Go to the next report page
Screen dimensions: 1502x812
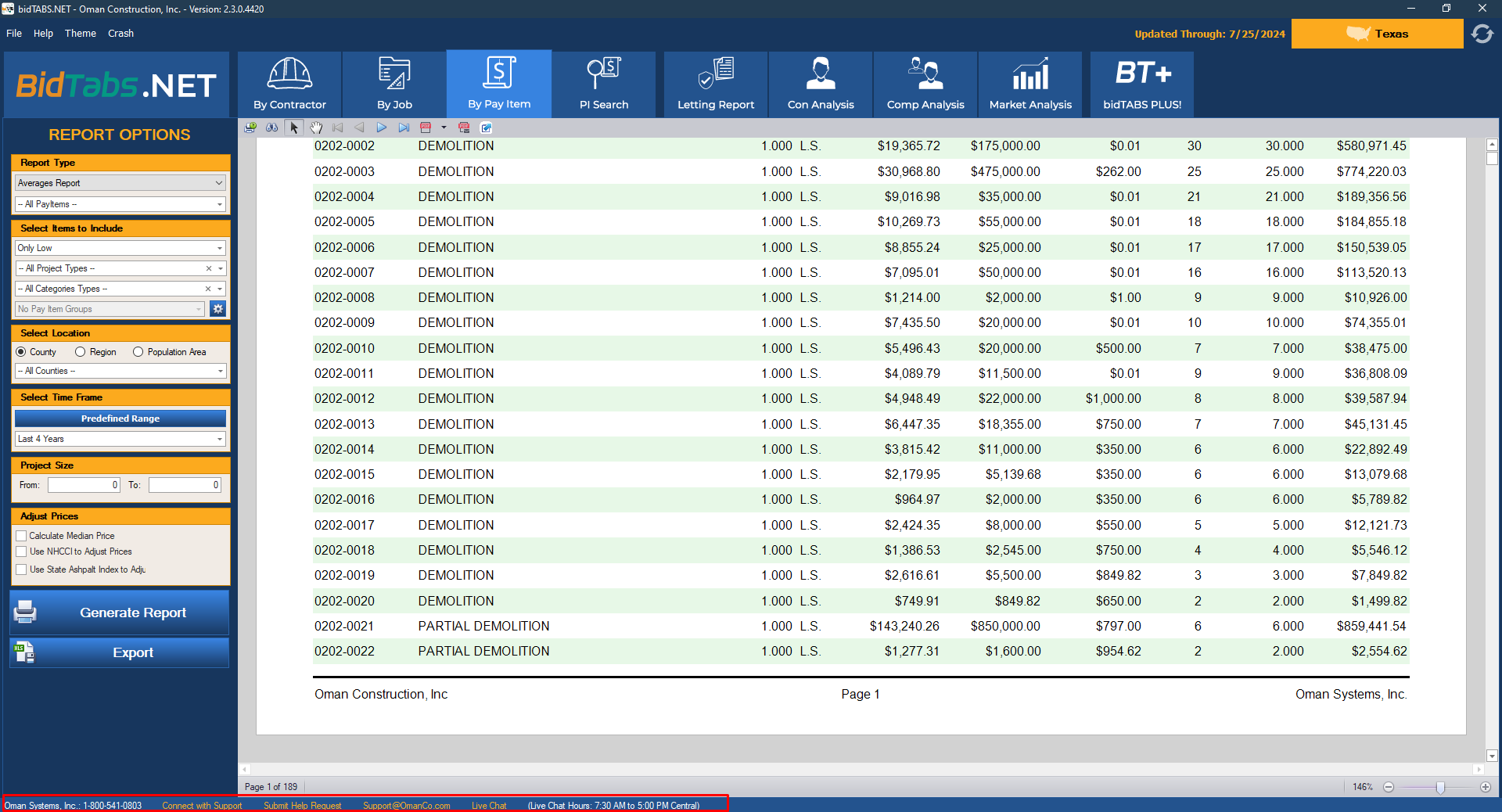coord(382,128)
